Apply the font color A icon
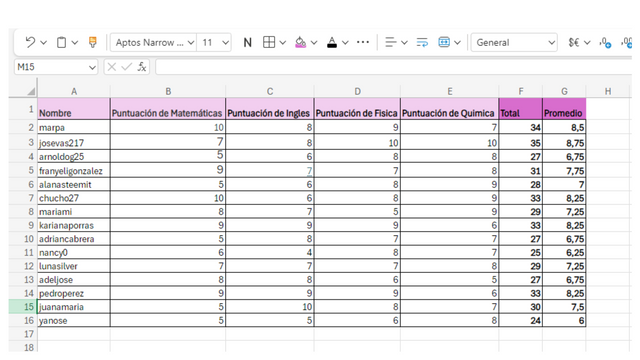The width and height of the screenshot is (640, 360). coord(332,42)
